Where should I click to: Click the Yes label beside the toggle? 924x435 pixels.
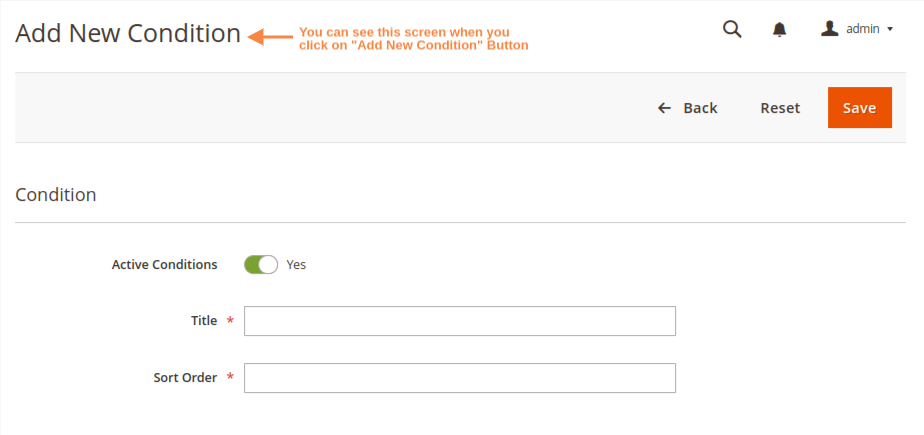(296, 265)
